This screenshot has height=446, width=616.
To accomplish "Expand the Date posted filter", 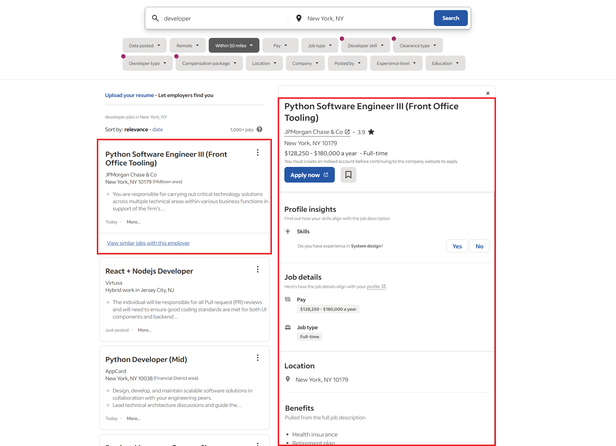I will tap(144, 46).
